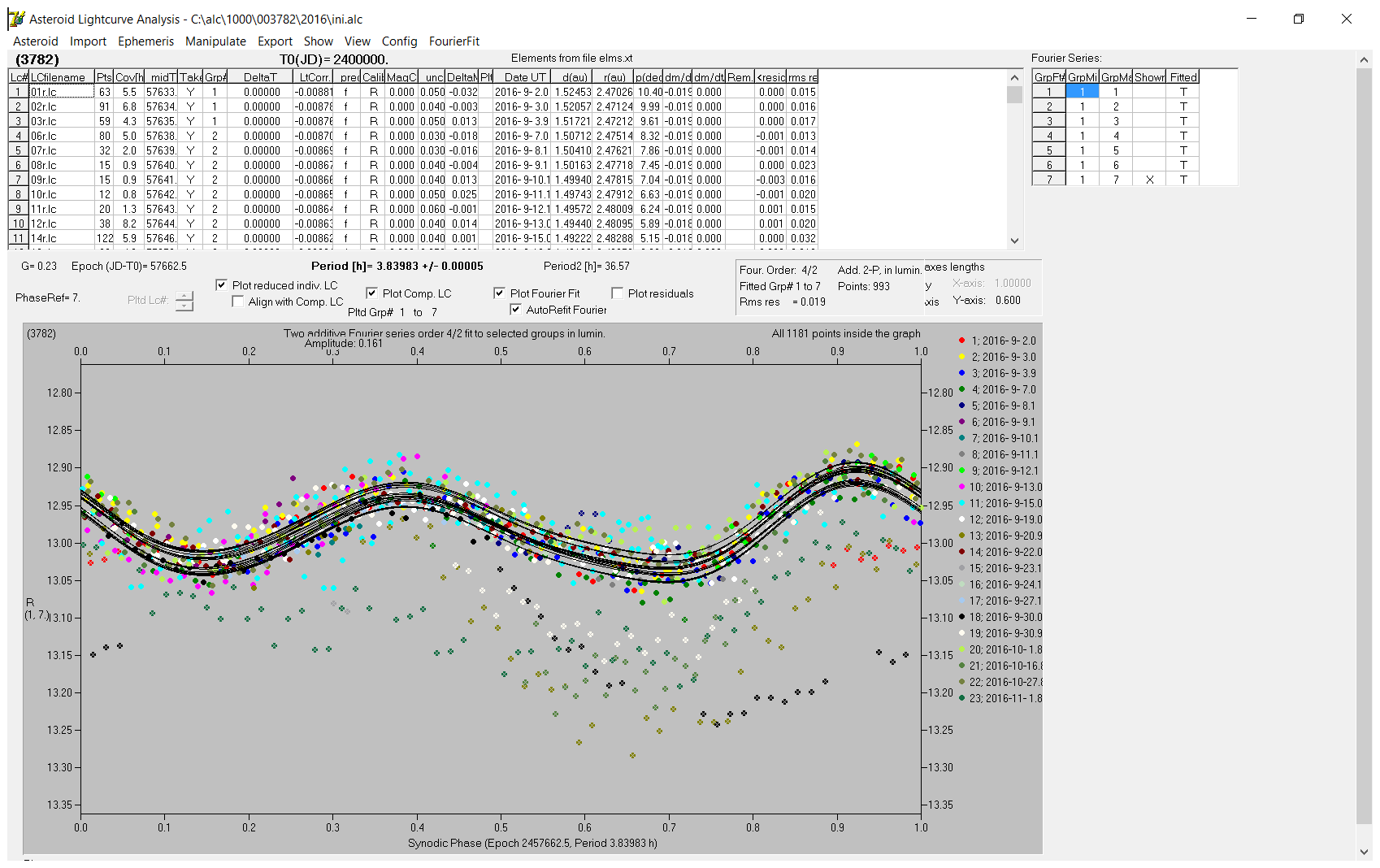Click the Amplitude: 0.161 plot label

click(x=343, y=344)
